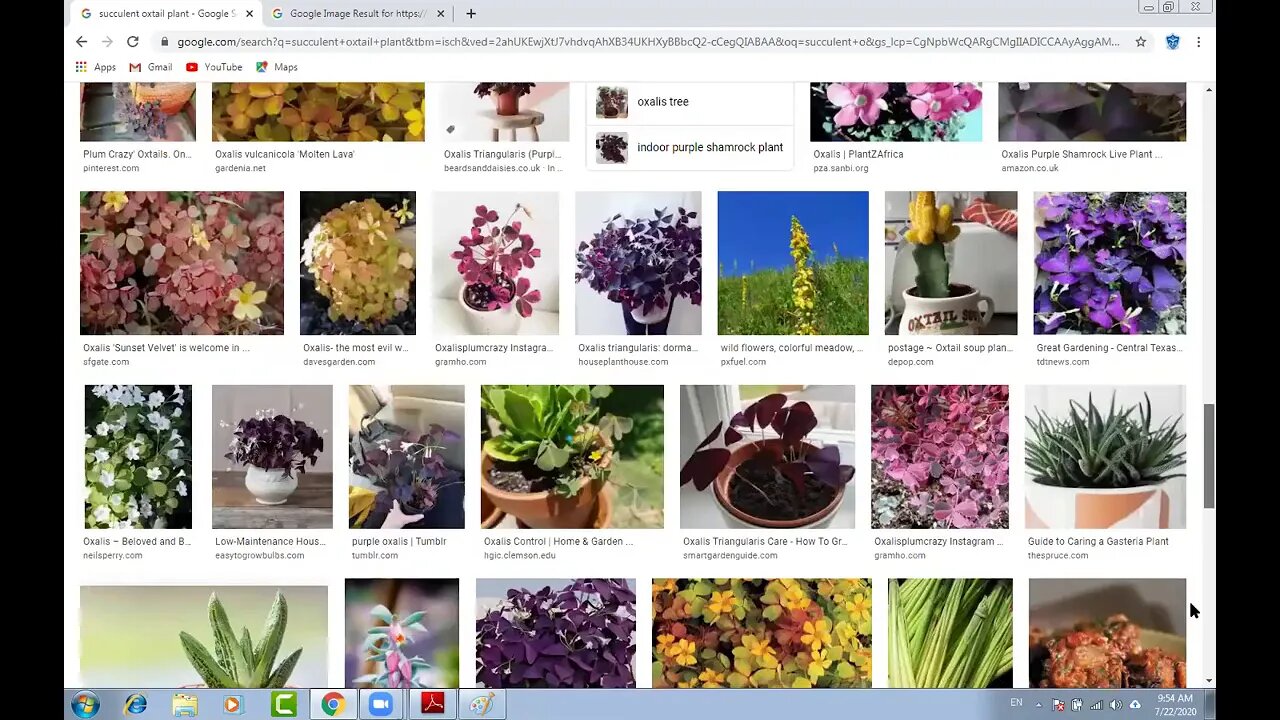1280x720 pixels.
Task: Open 'Oxalis- the most evil w...' image
Action: coord(358,263)
